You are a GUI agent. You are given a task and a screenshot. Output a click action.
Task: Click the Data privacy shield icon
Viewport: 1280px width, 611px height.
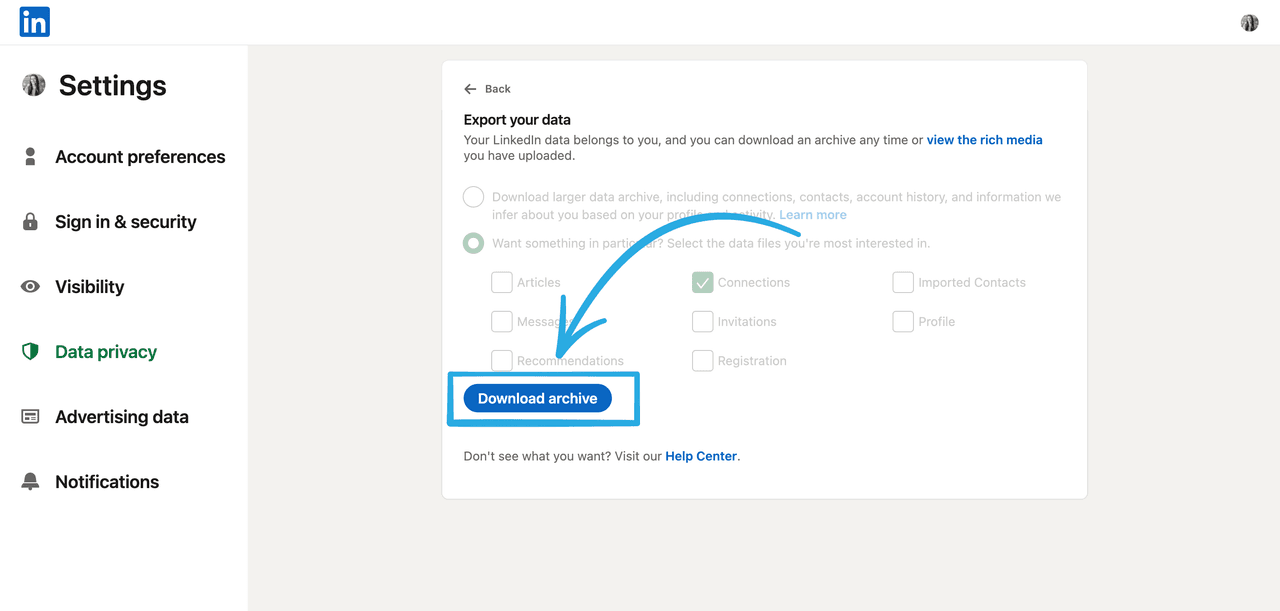[x=30, y=352]
